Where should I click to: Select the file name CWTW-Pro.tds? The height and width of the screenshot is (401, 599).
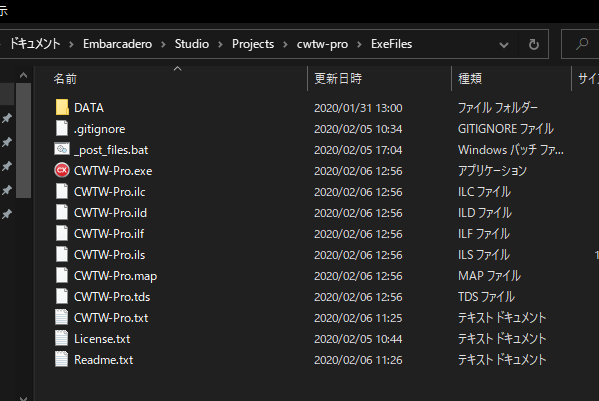point(112,297)
